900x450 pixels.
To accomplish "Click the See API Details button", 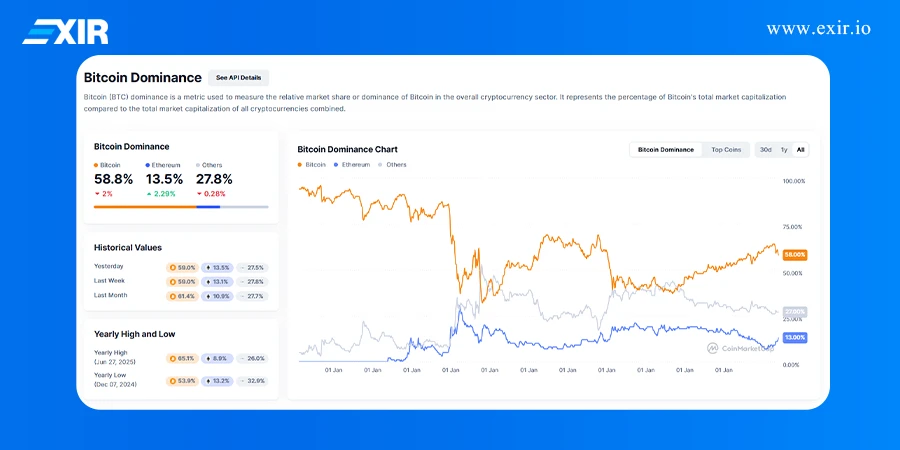I will pyautogui.click(x=238, y=77).
